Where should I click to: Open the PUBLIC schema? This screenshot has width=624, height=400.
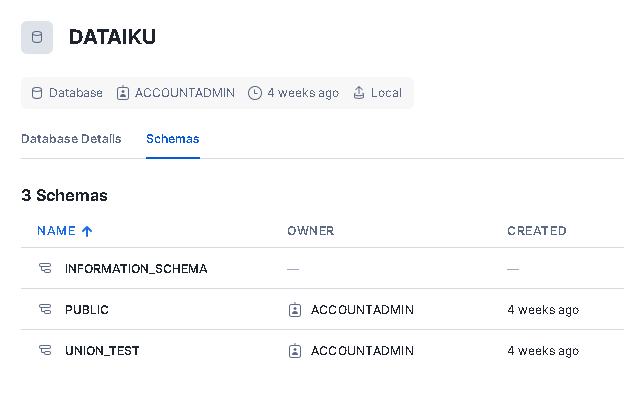[x=87, y=310]
